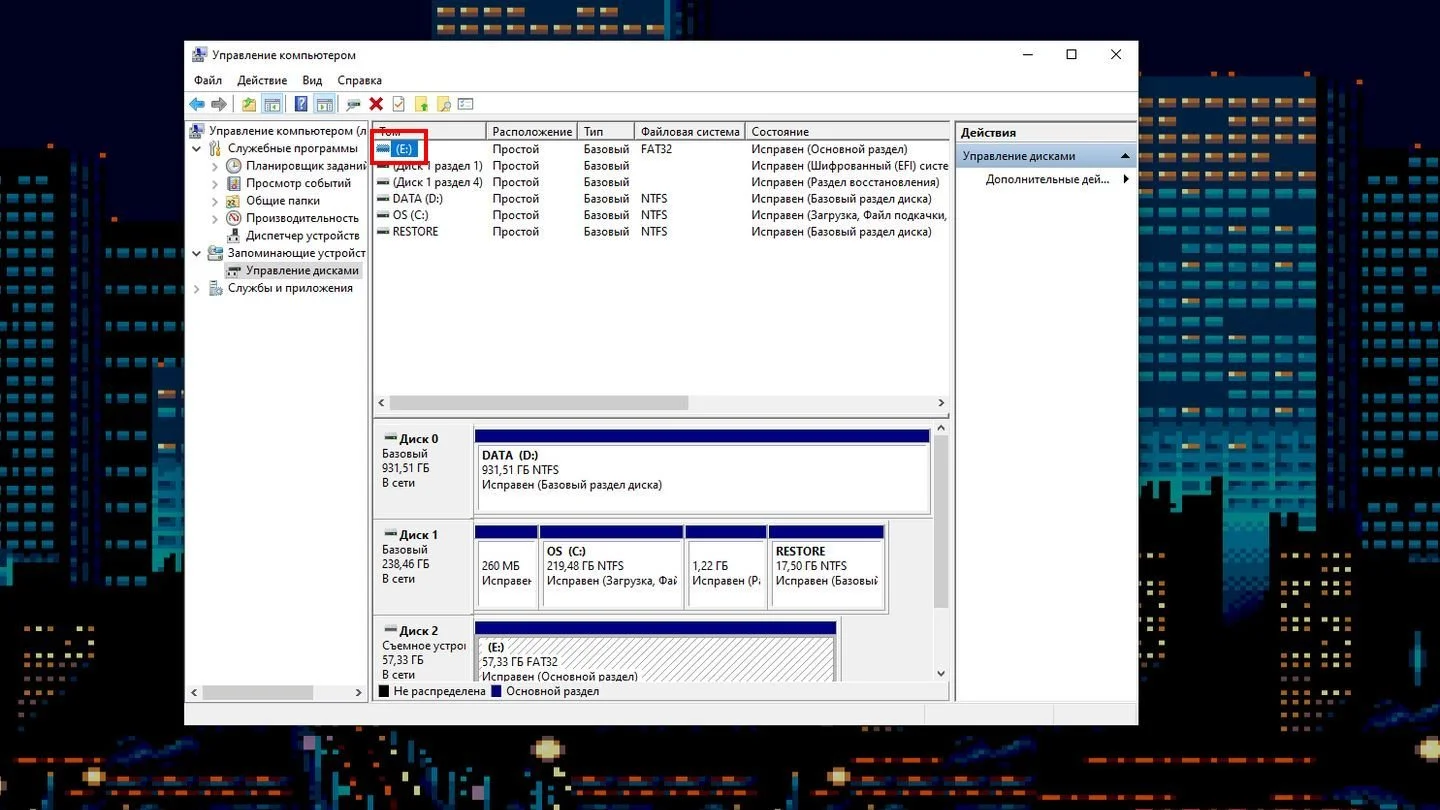Select the DATA (D:) 931,51 ГБ partition block
Image resolution: width=1440 pixels, height=810 pixels.
point(702,472)
